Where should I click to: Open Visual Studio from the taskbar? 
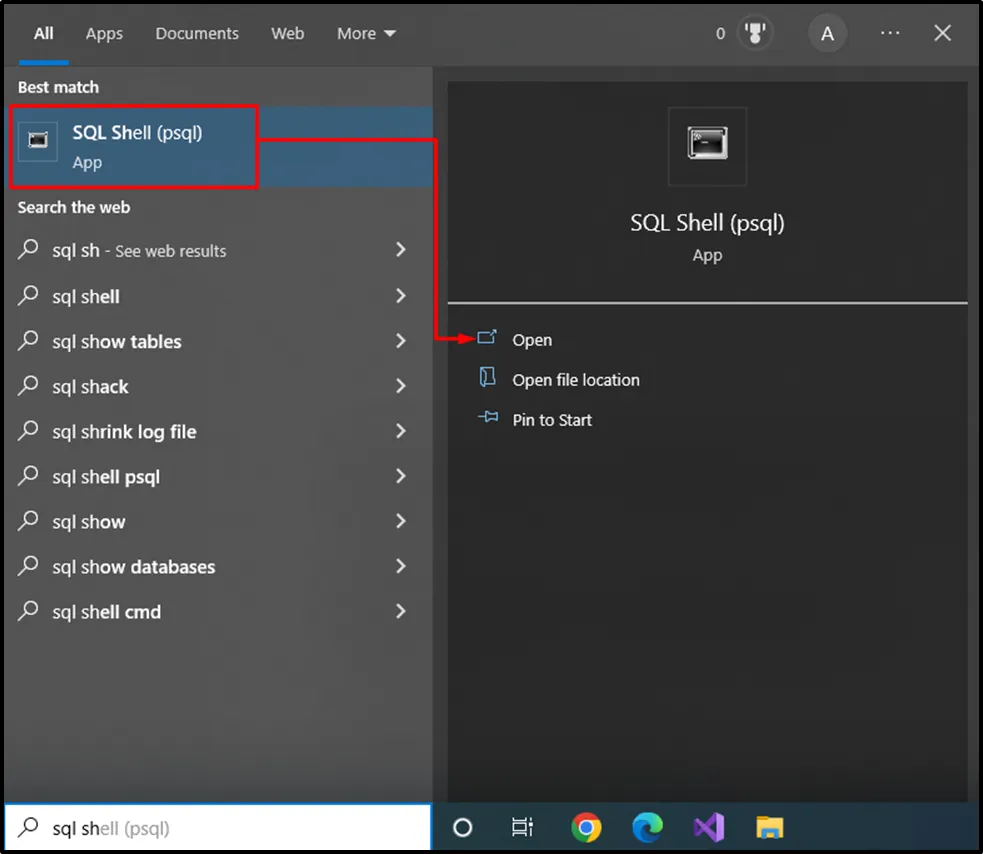coord(708,827)
